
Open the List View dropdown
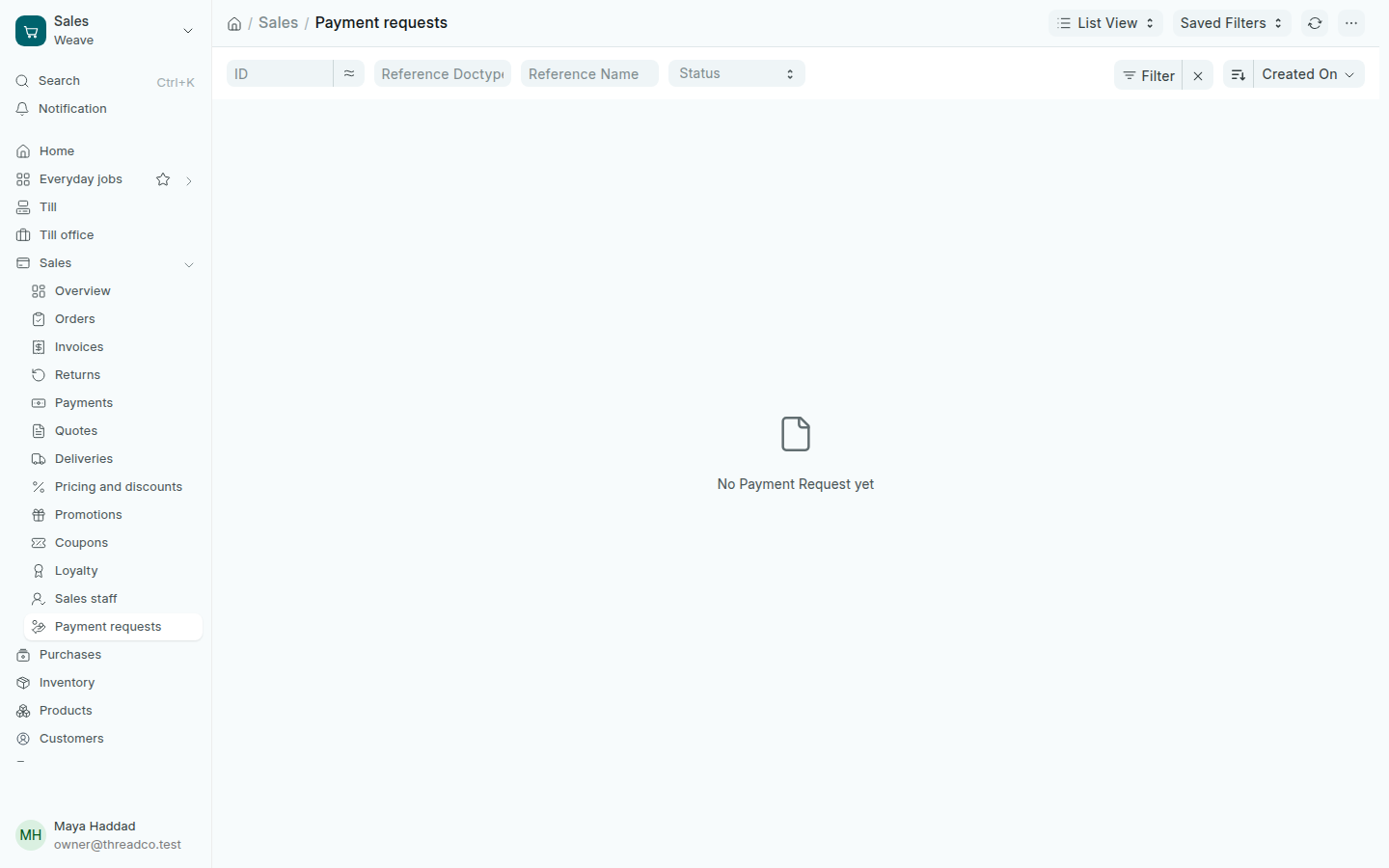[x=1105, y=23]
